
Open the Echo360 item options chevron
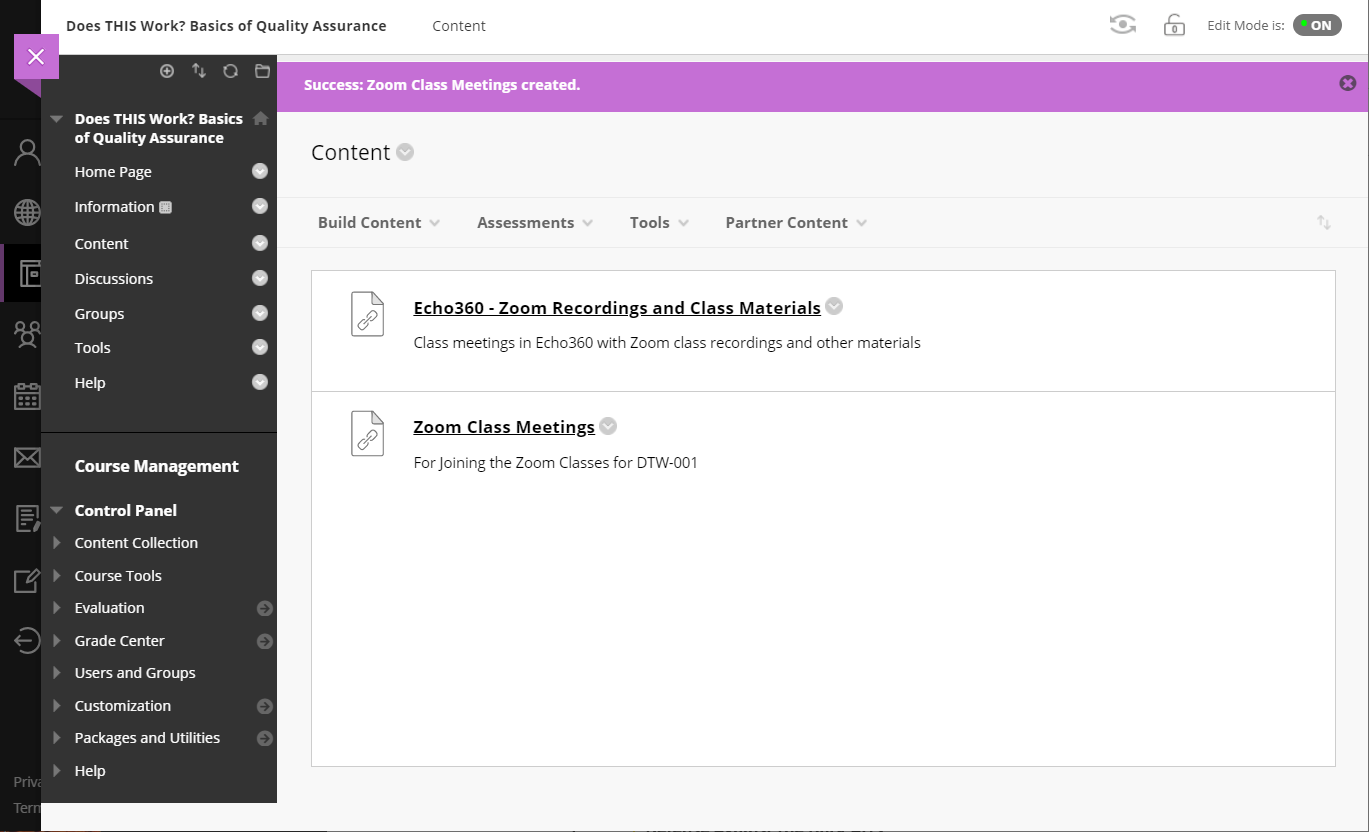coord(834,306)
